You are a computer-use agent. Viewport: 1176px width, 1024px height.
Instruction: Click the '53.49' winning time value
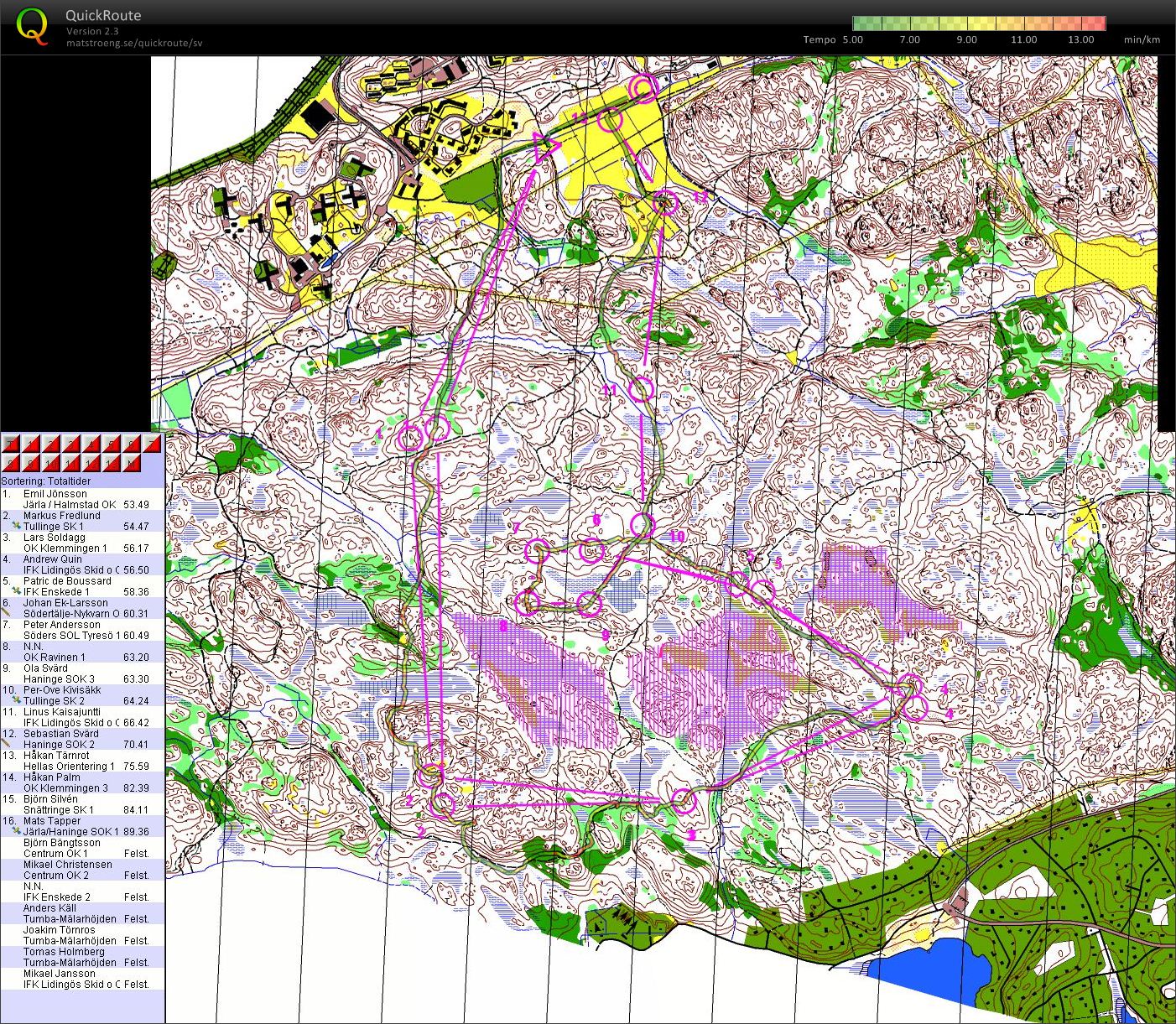136,505
